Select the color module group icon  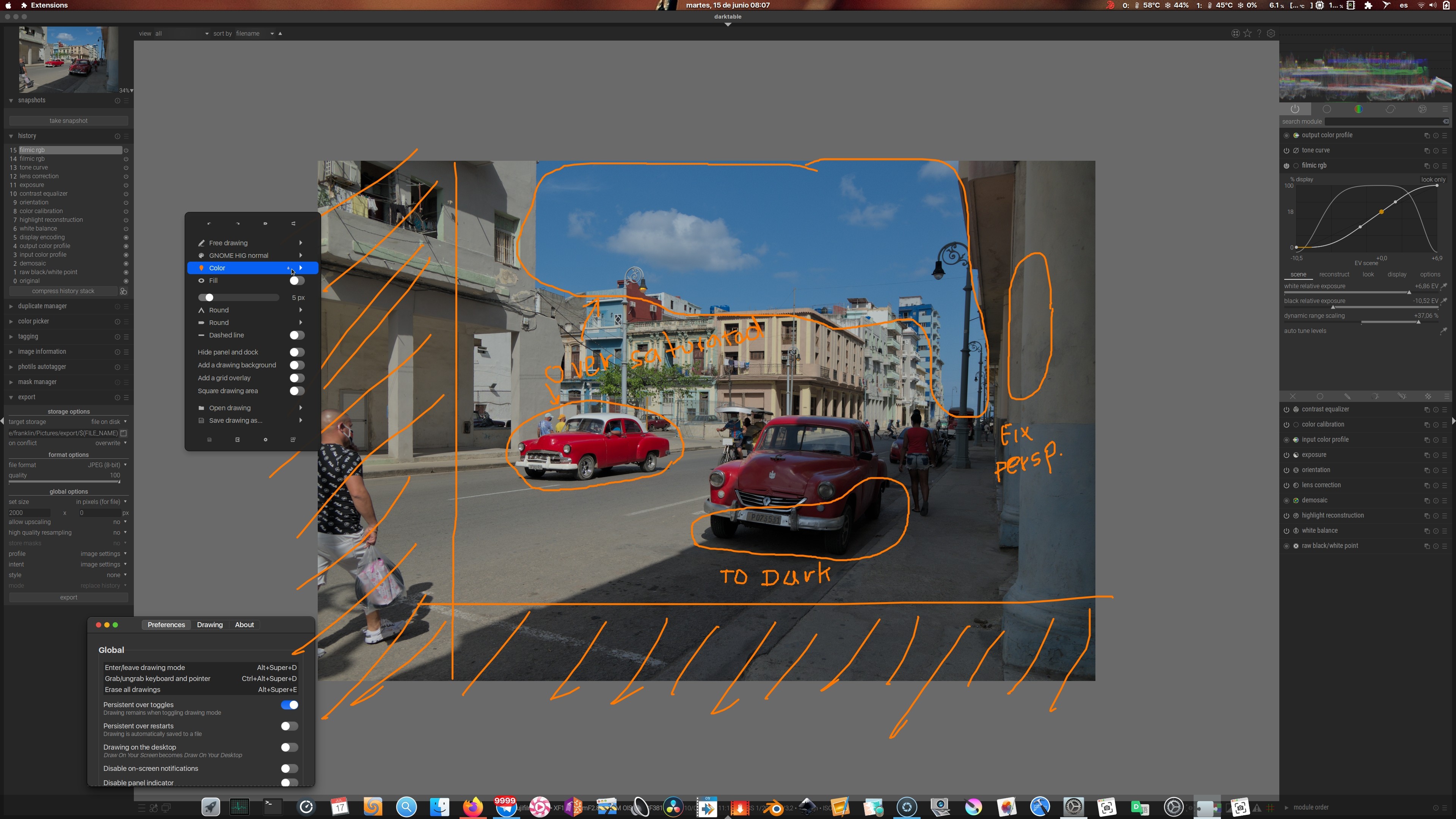[x=1358, y=109]
